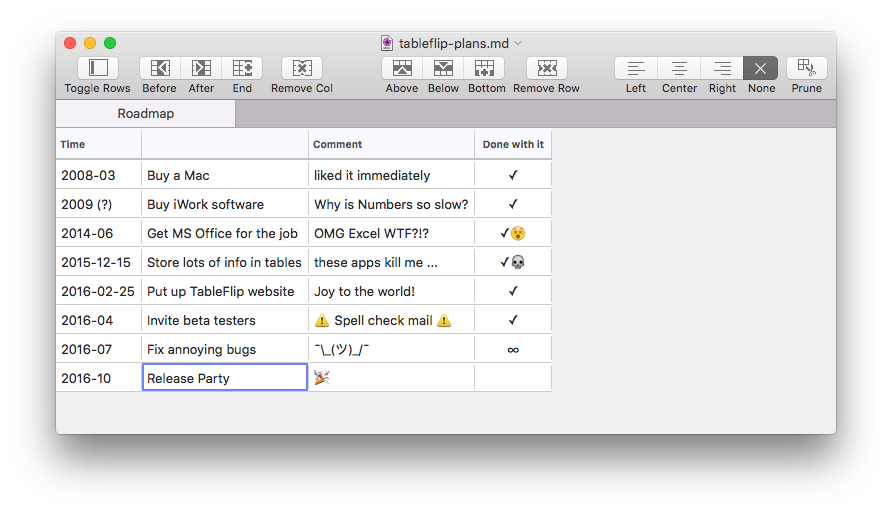Set column alignment to Right

click(722, 68)
